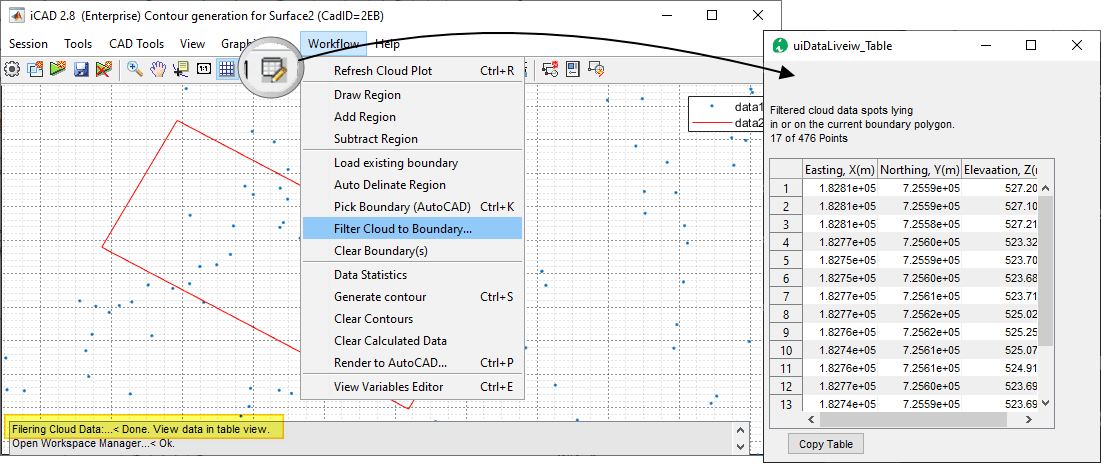The image size is (1104, 475).
Task: Choose Clear Boundary(s)
Action: point(413,251)
